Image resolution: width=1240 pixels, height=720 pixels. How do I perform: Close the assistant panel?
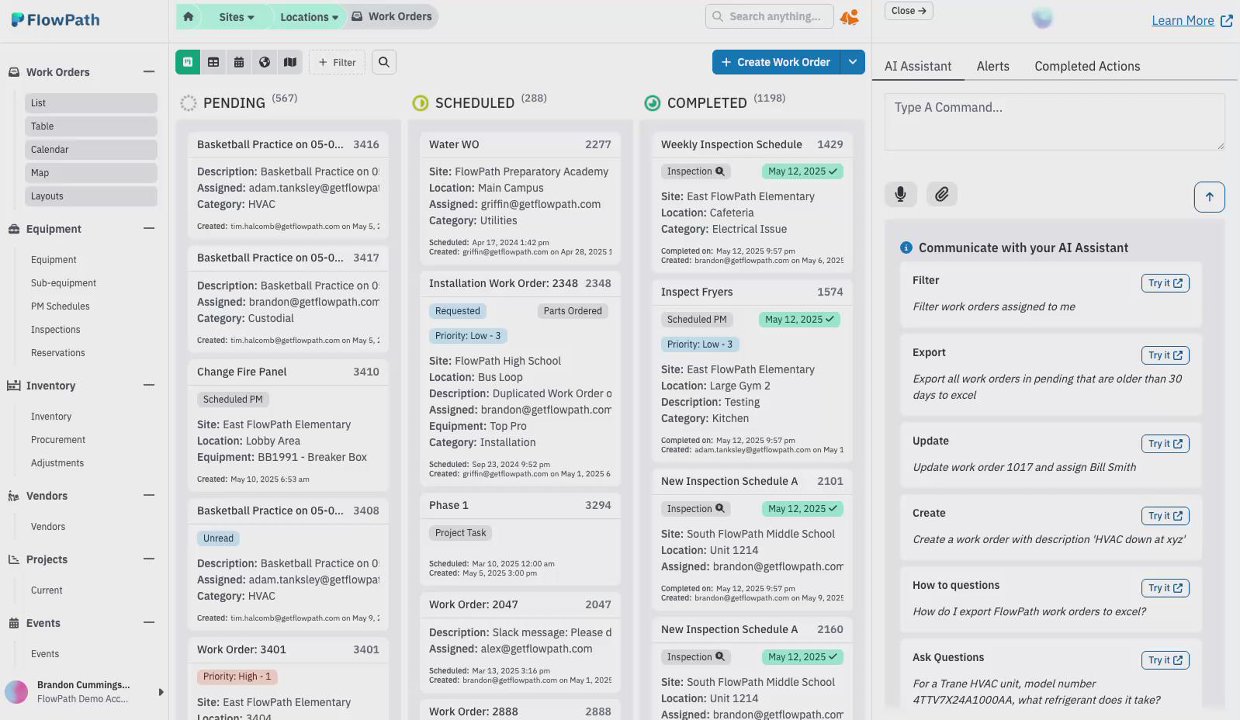click(x=909, y=10)
